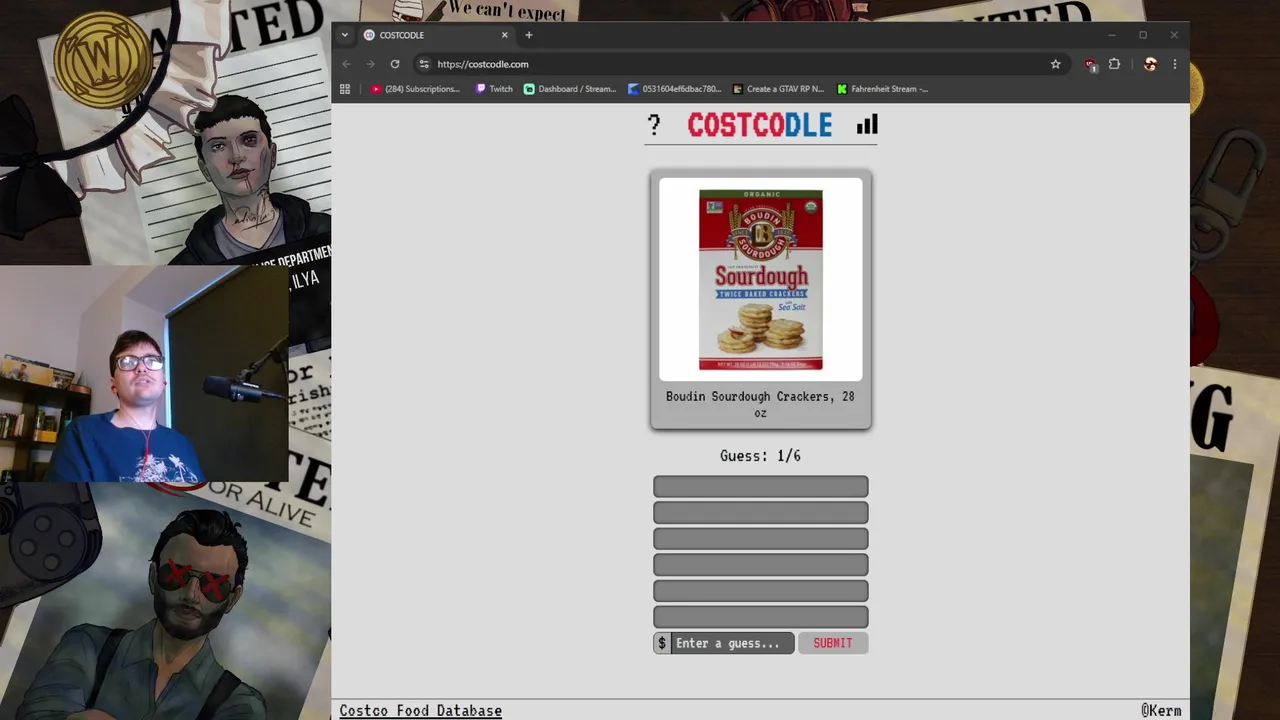The height and width of the screenshot is (720, 1280).
Task: Open the Costco Food Database link
Action: pyautogui.click(x=420, y=711)
